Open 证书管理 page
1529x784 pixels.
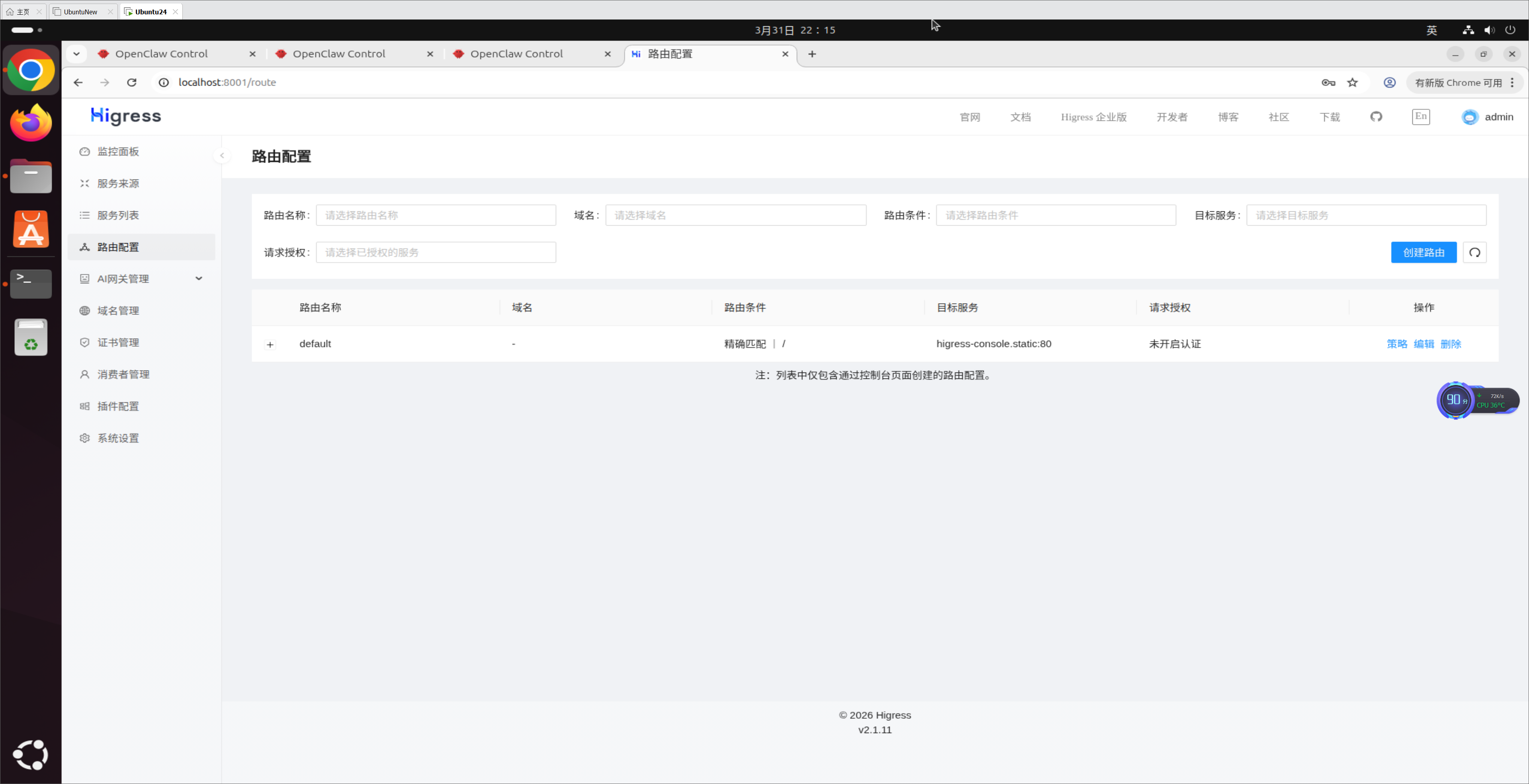click(x=118, y=343)
